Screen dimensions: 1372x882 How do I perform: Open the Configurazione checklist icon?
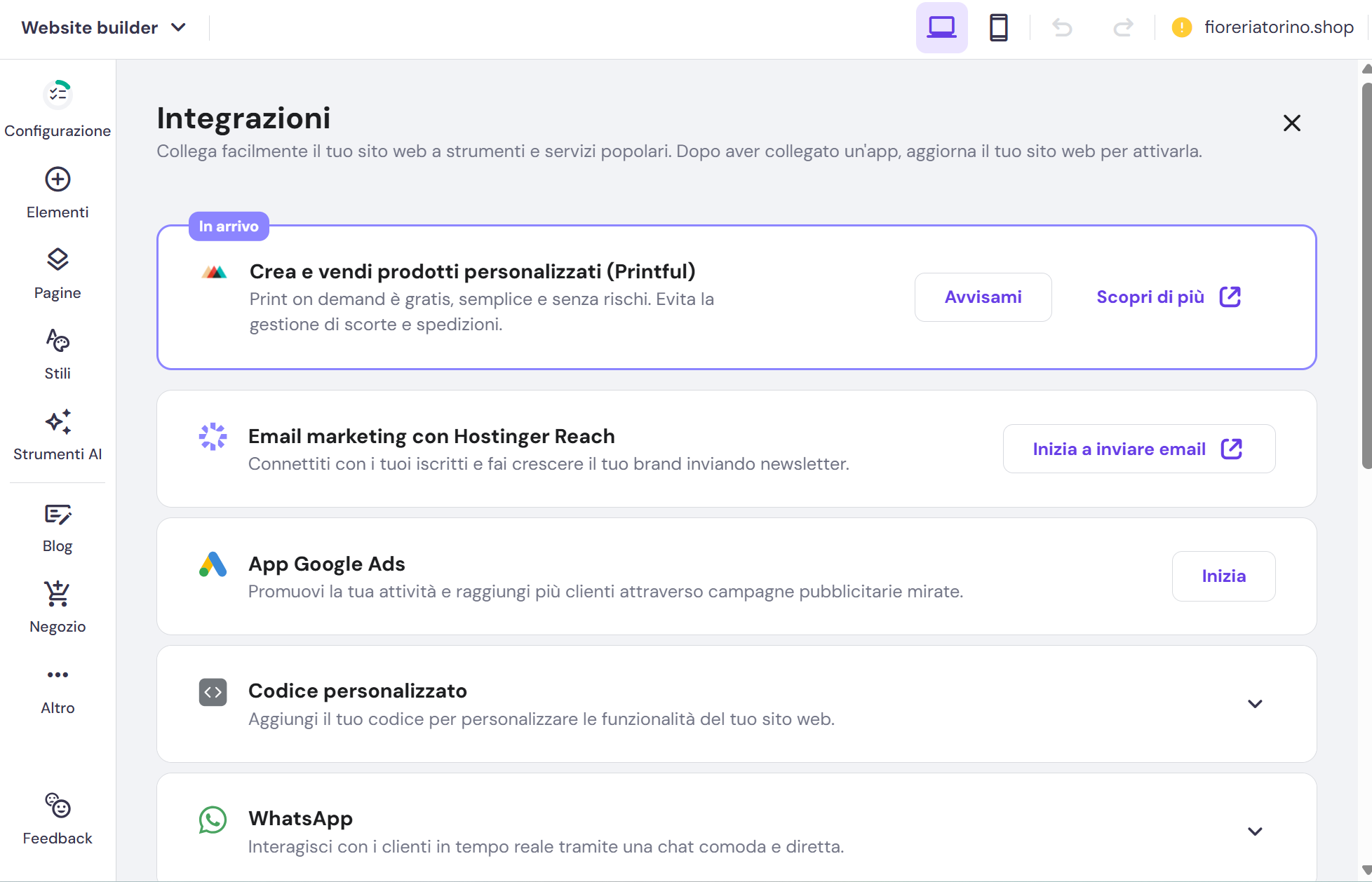[x=58, y=95]
